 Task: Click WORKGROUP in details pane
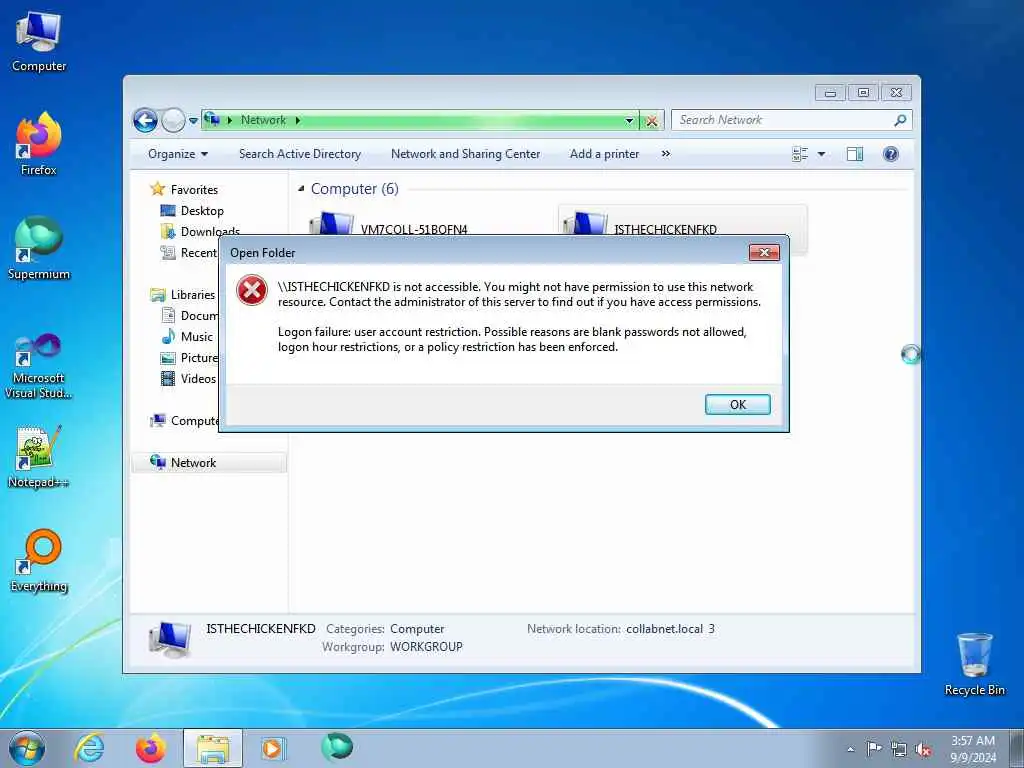coord(426,647)
